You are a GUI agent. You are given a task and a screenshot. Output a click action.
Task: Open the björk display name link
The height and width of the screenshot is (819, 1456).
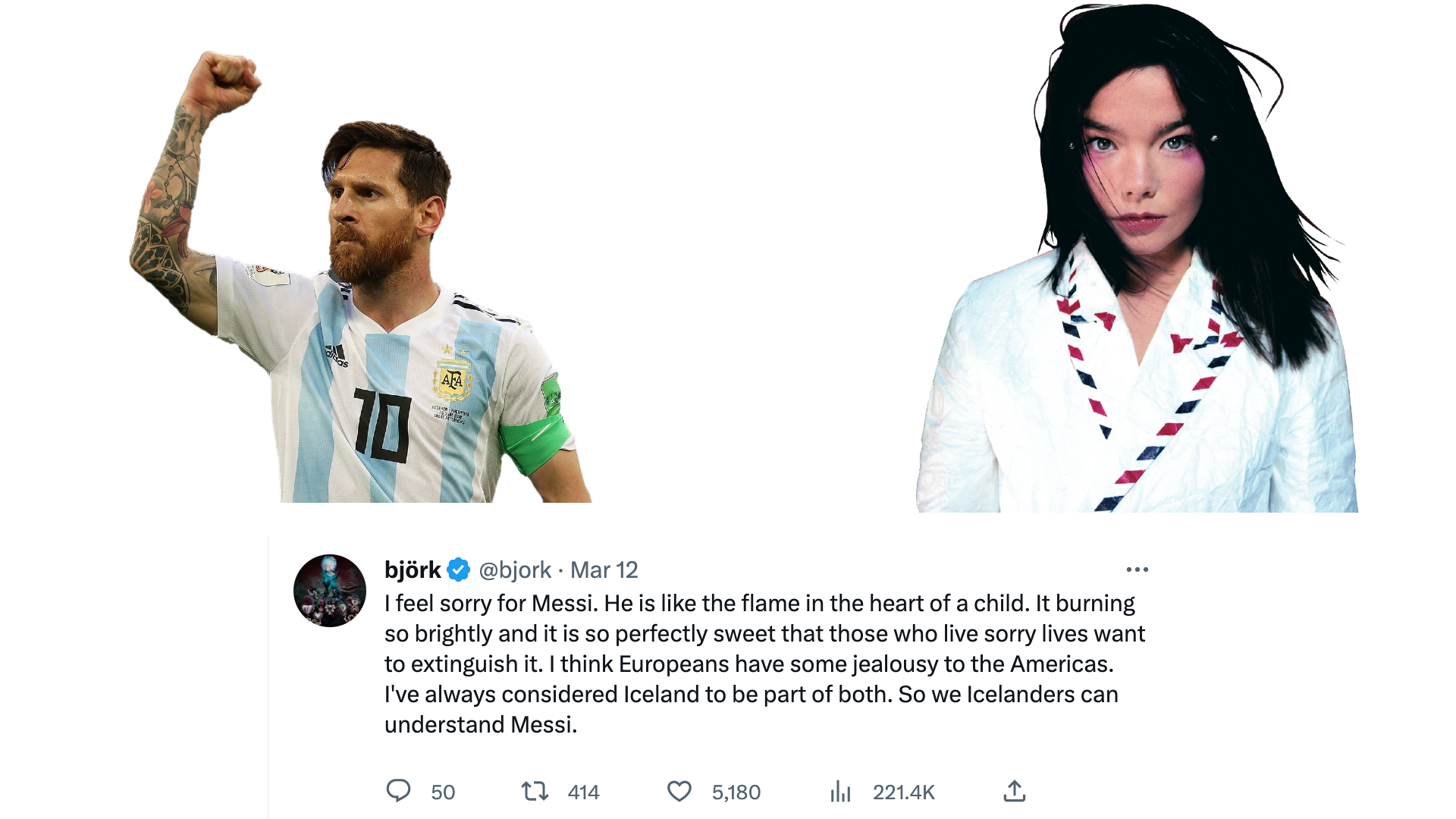(413, 570)
